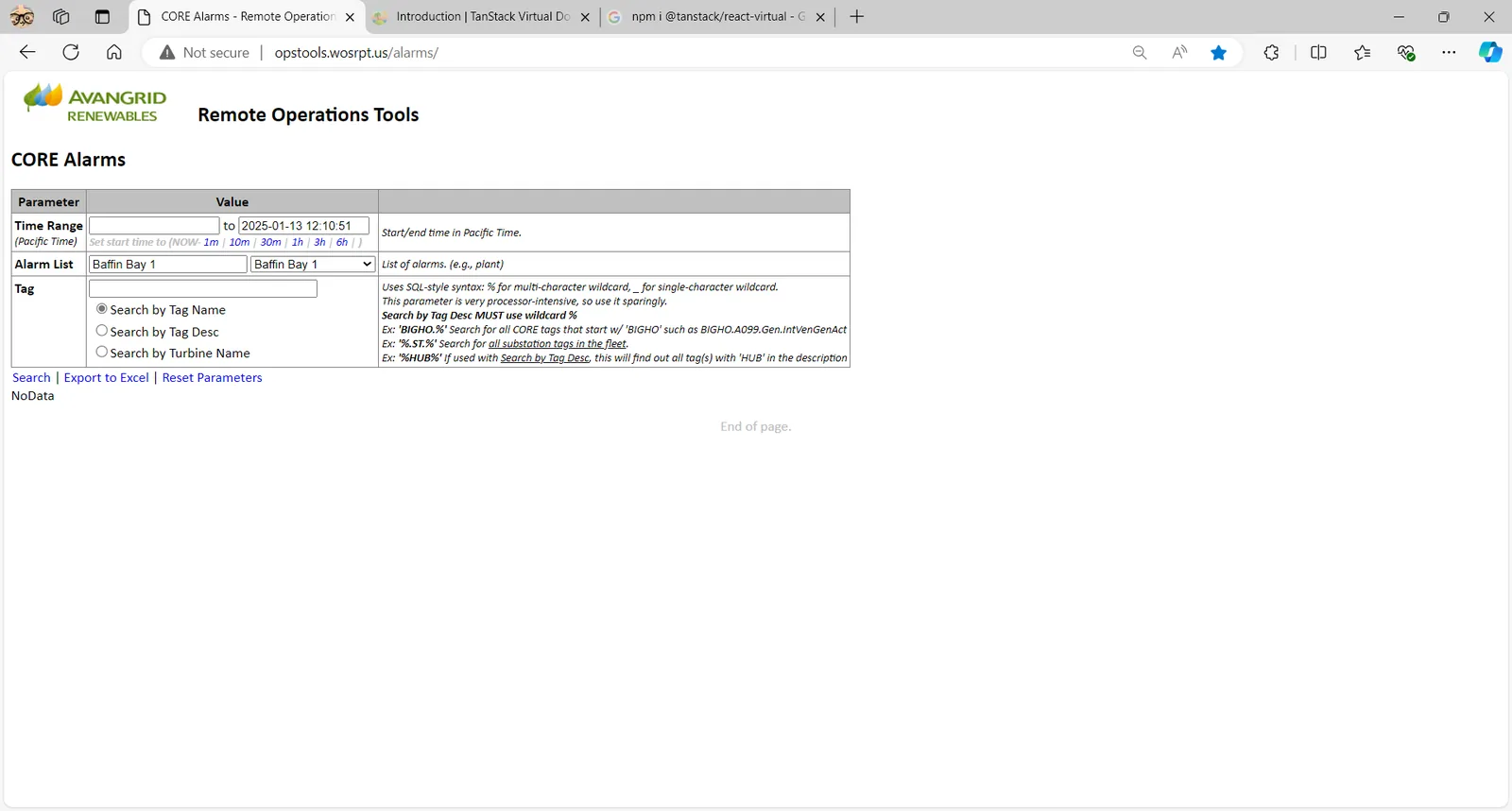Open the Extensions puzzle icon
This screenshot has width=1512, height=811.
[x=1272, y=53]
